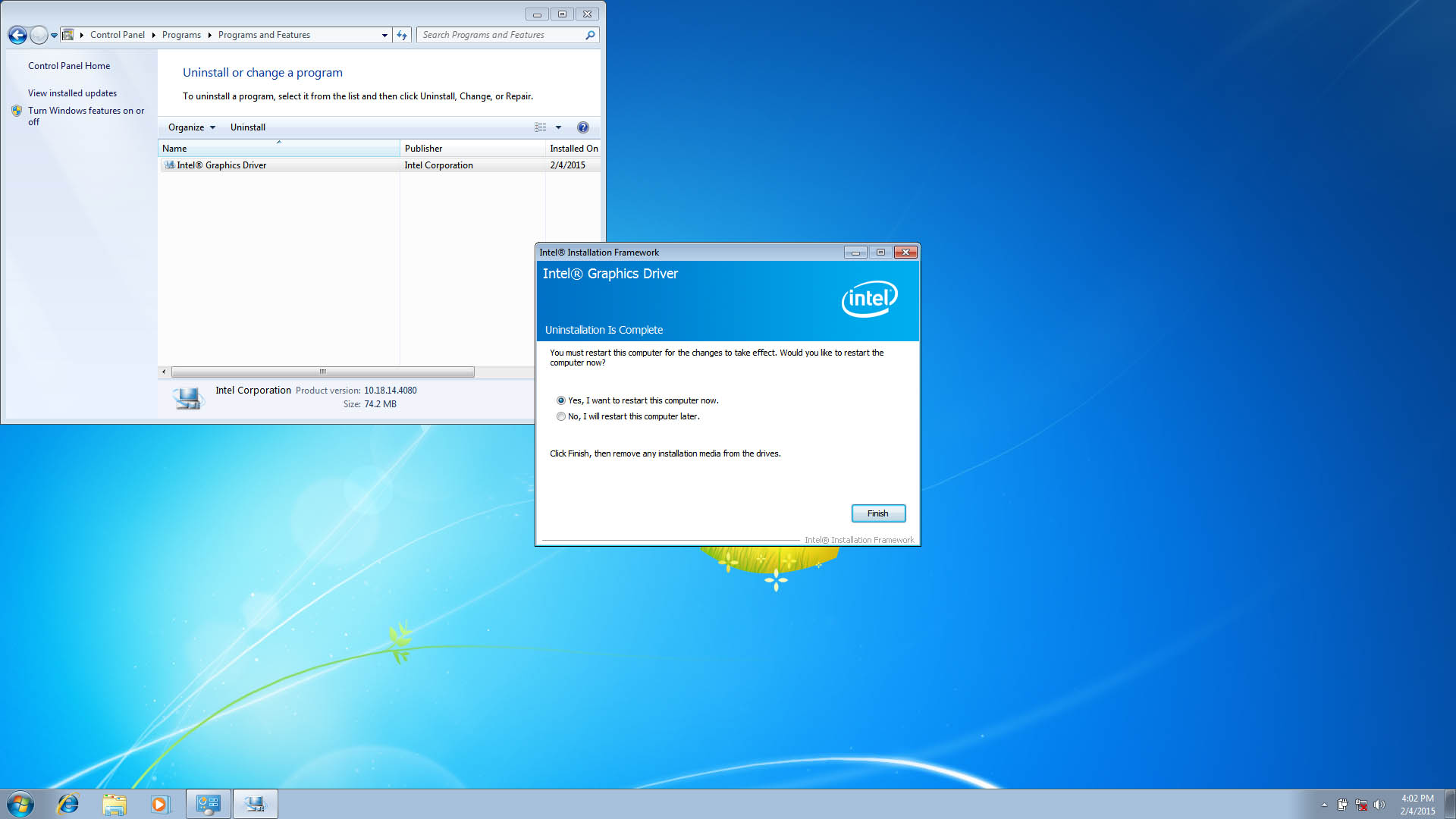Select Programs breadcrumb
1456x819 pixels.
tap(181, 35)
